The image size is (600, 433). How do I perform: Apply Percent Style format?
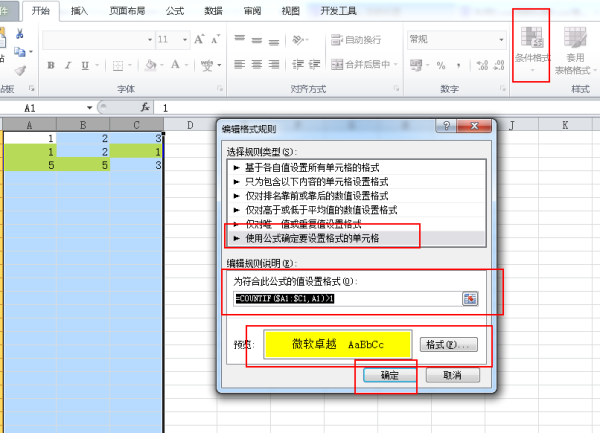(441, 65)
